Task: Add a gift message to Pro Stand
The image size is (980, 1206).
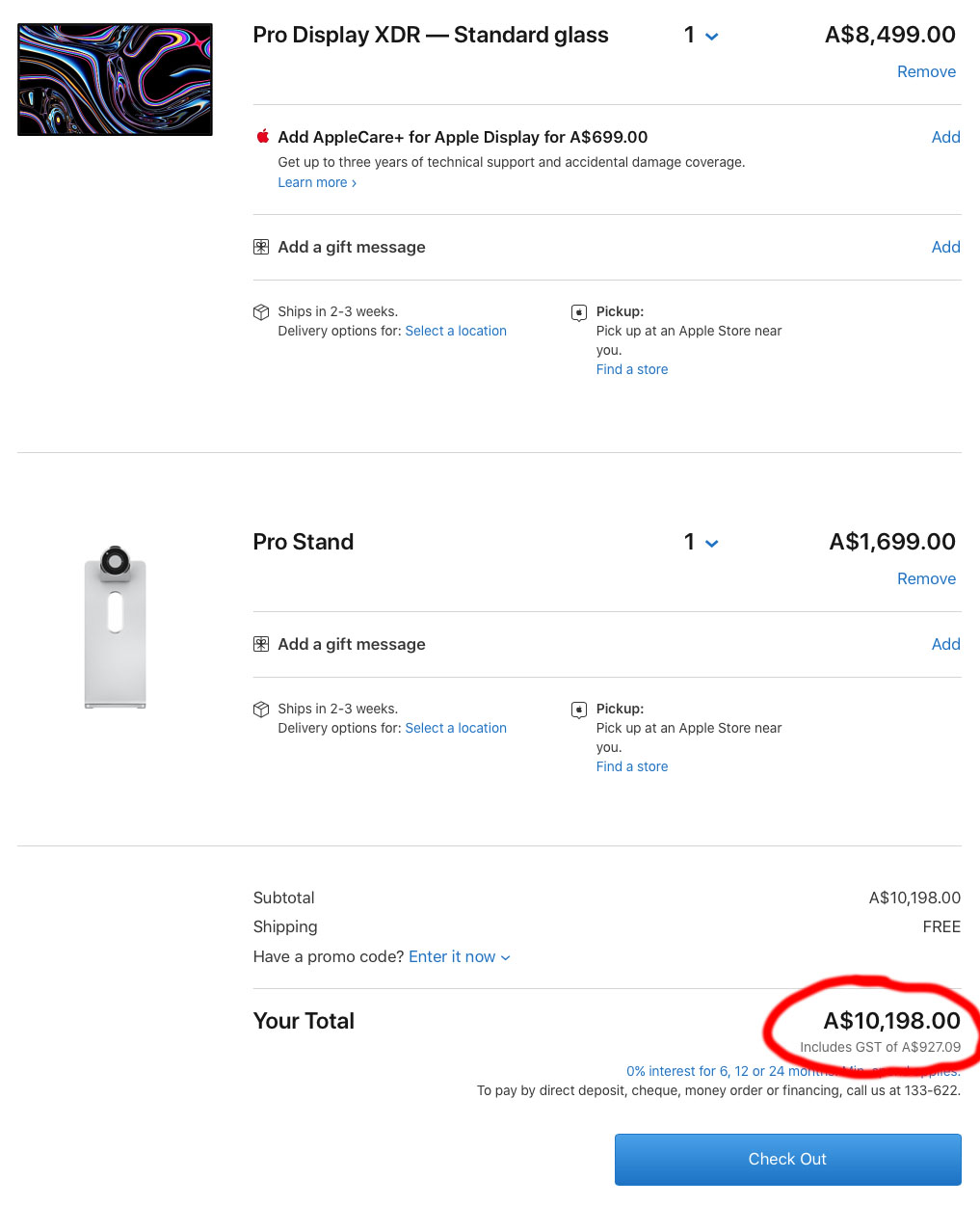Action: pos(945,644)
